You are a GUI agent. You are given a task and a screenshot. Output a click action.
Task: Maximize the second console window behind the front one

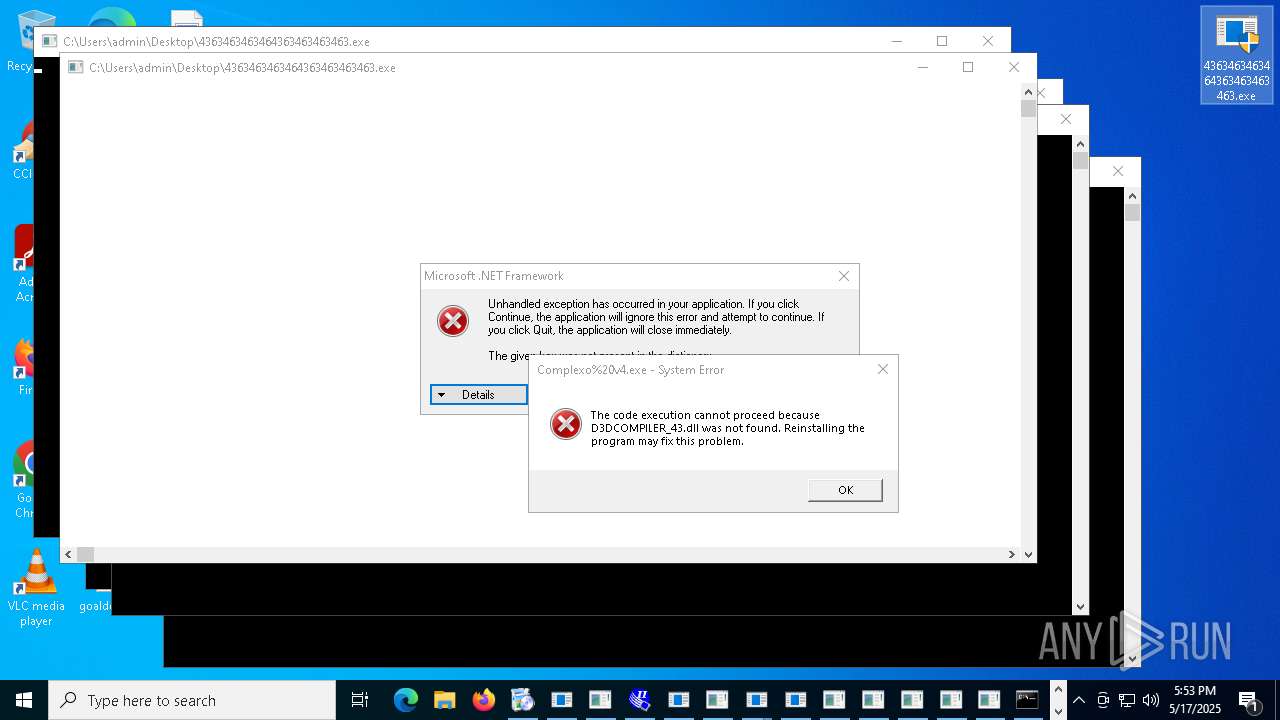(x=941, y=41)
